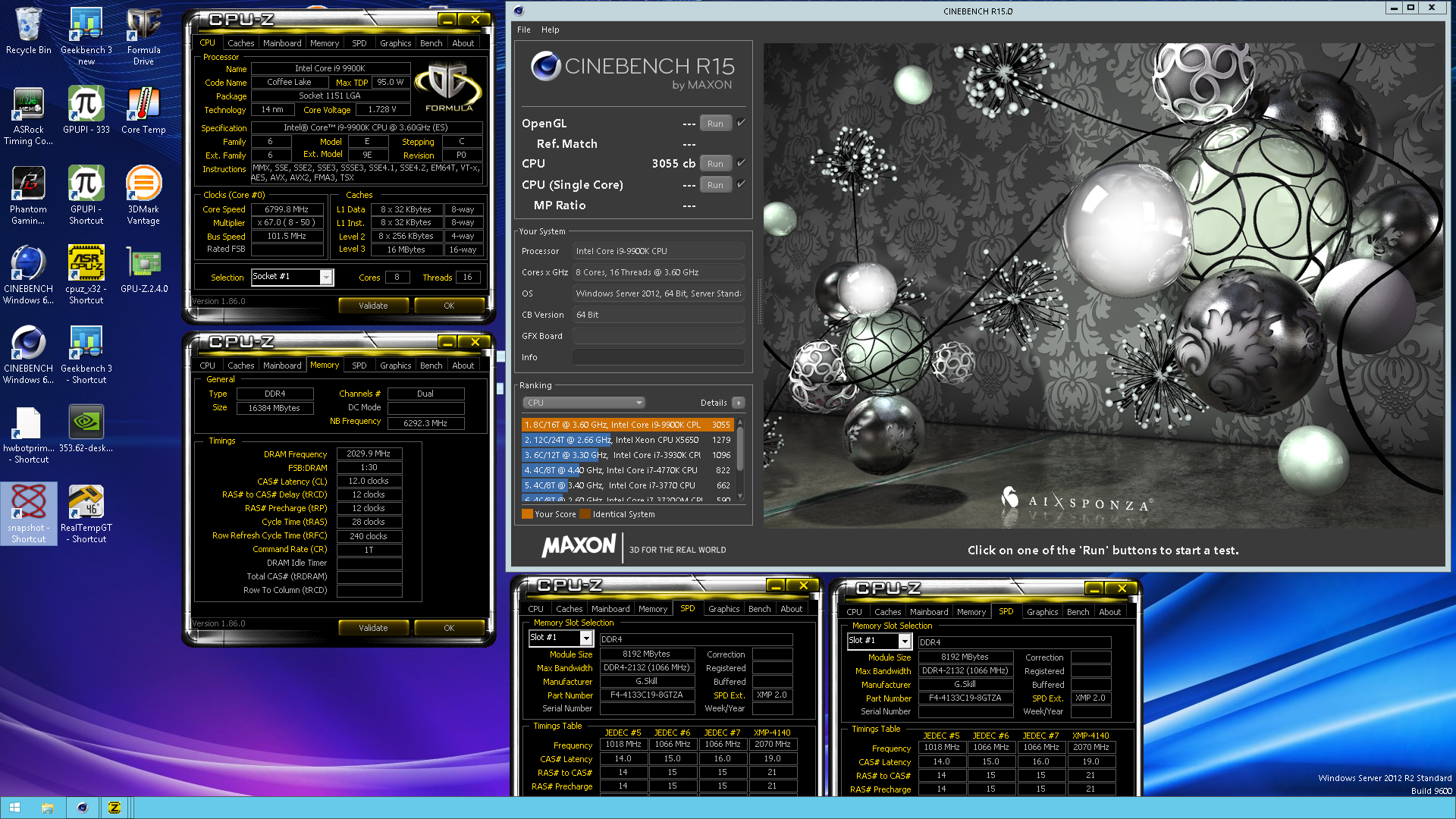Click OK in the Memory CPU-Z window

click(449, 628)
